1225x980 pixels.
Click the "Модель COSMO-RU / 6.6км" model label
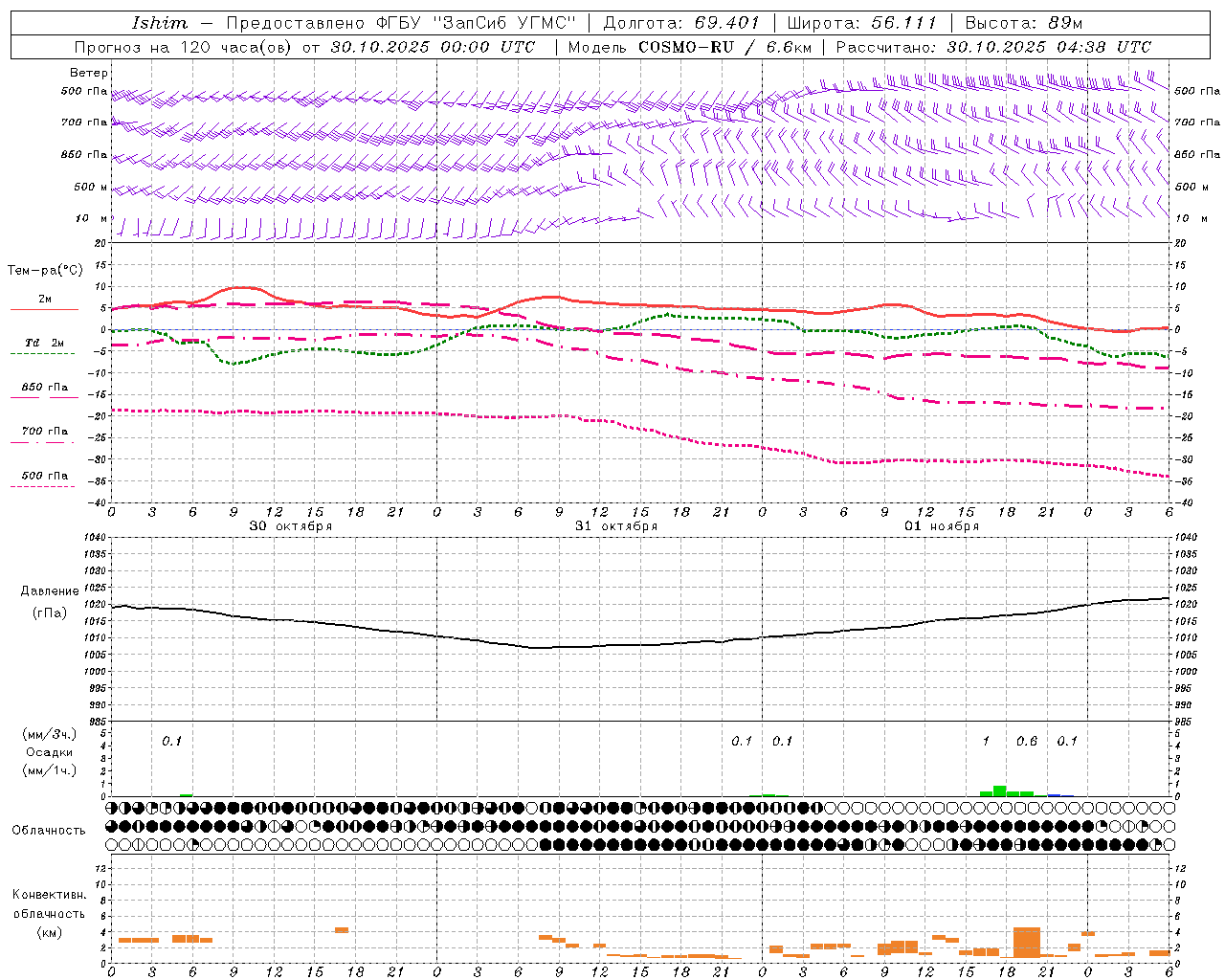coord(690,47)
